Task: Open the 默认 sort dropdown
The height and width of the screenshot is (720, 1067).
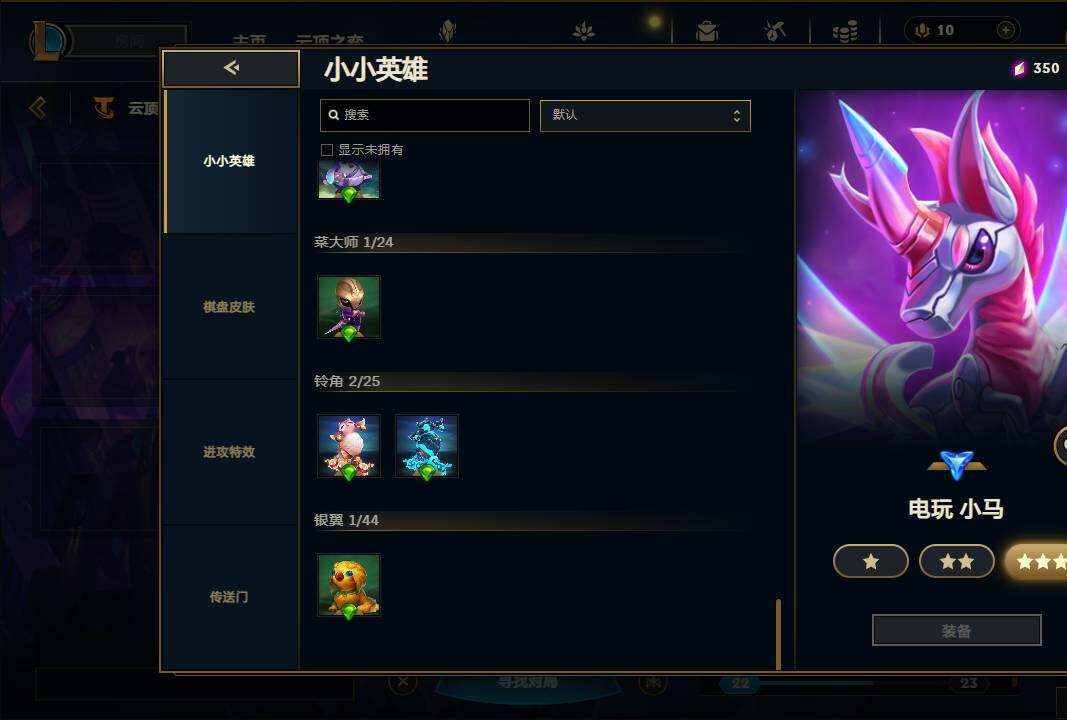Action: 645,116
